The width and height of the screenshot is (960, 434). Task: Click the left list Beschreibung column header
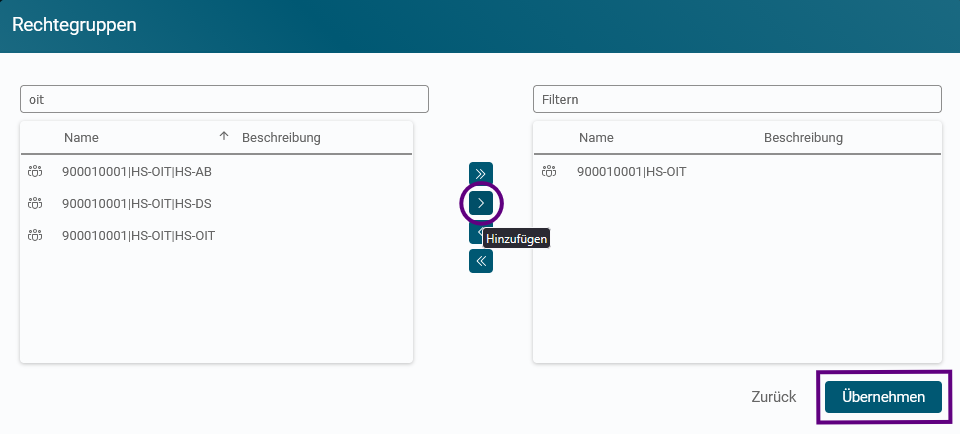281,138
